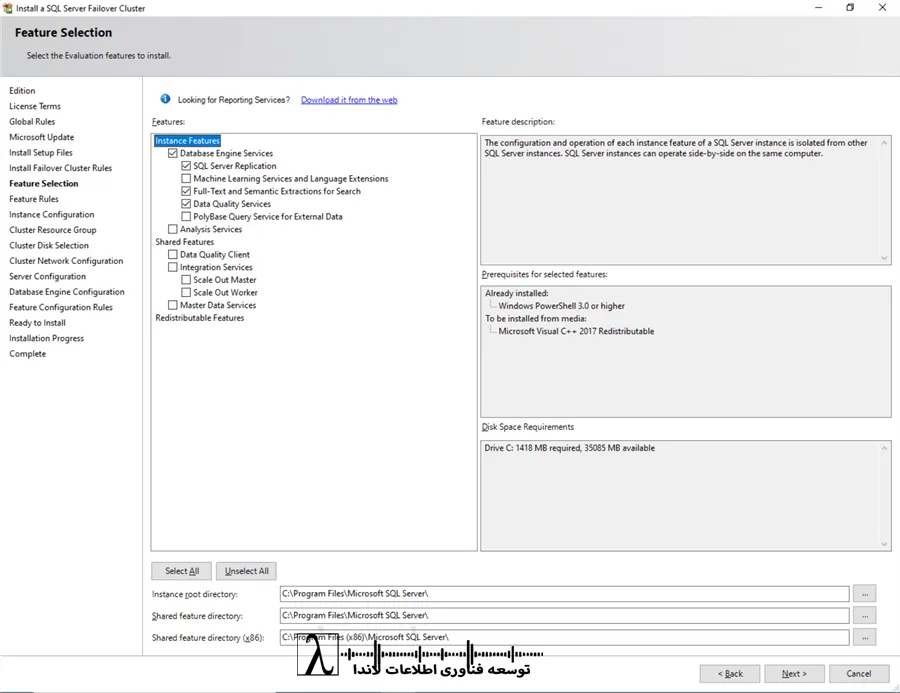Click the SQL Server setup icon in title bar
The image size is (900, 693).
pos(7,8)
